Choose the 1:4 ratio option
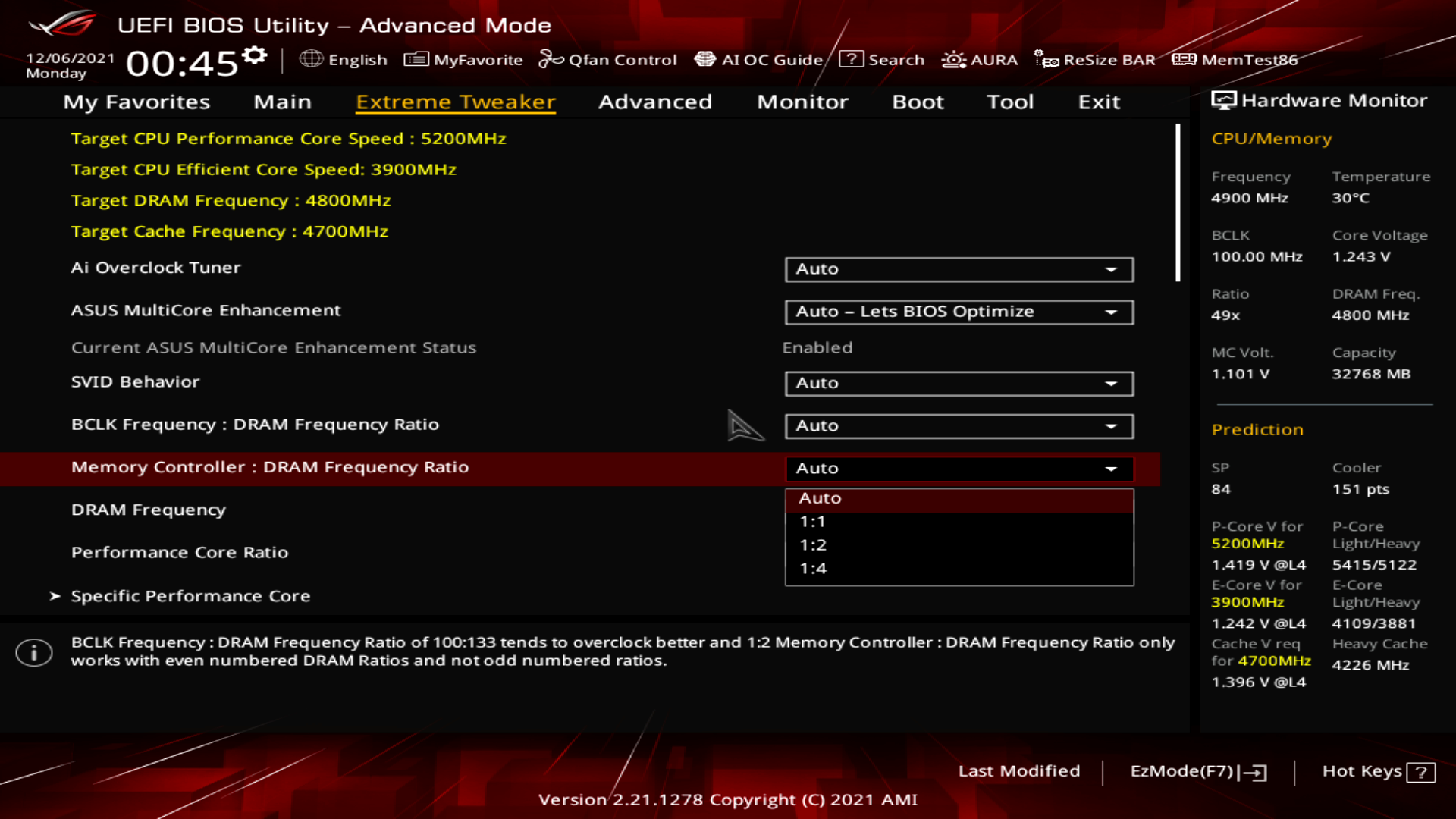This screenshot has height=819, width=1456. 813,569
